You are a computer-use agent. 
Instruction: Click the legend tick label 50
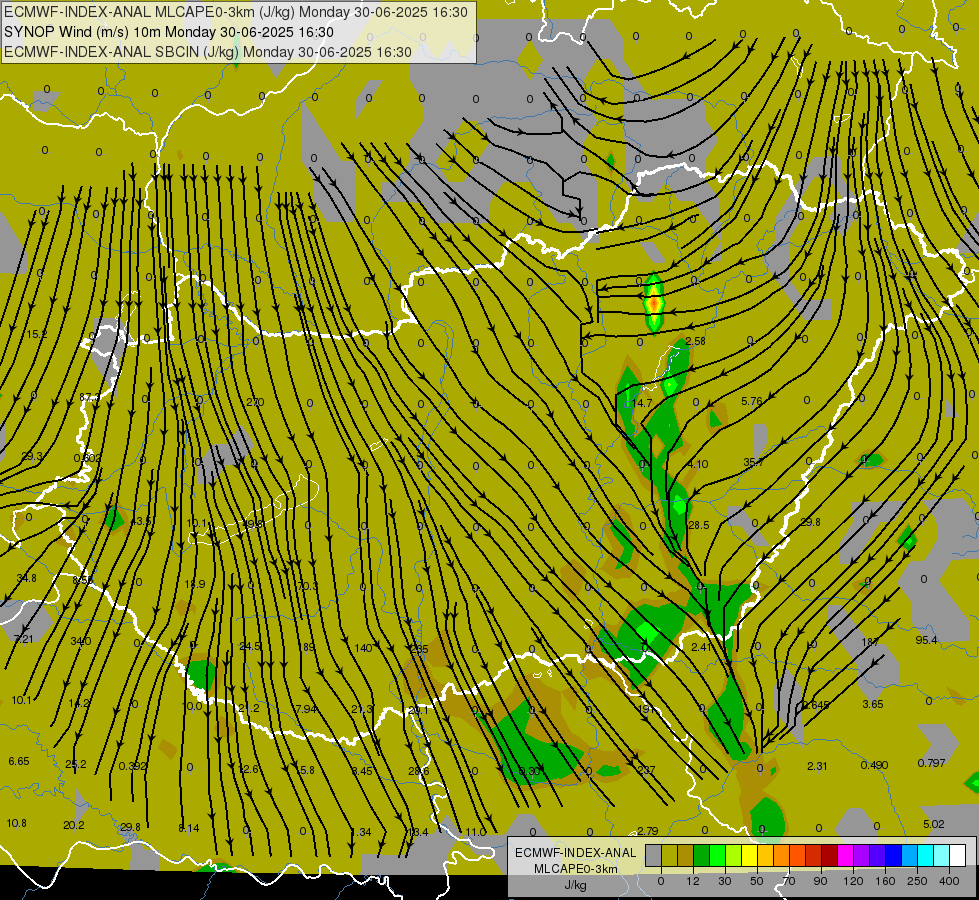(x=757, y=881)
